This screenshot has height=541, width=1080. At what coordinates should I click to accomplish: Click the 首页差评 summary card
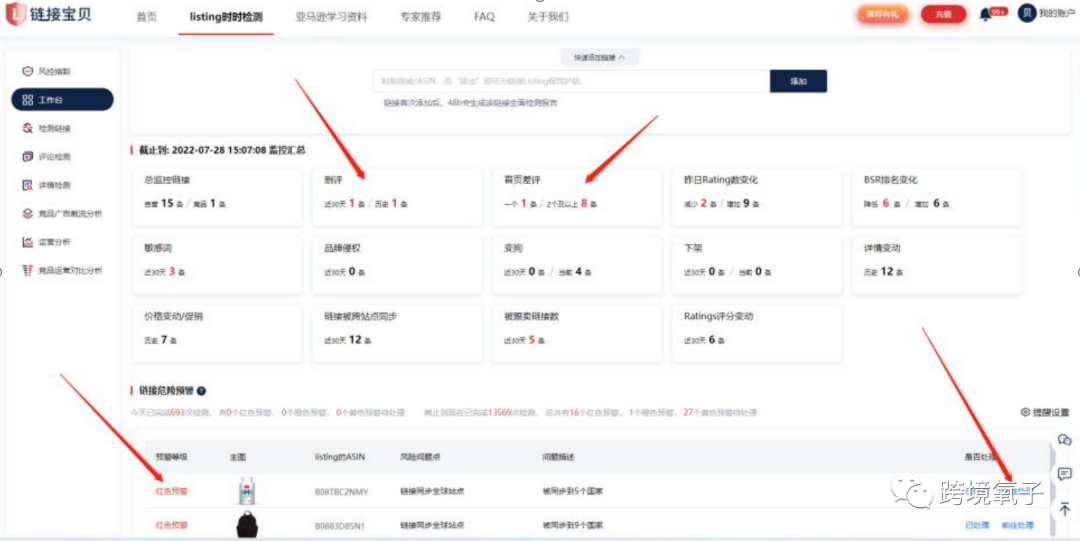point(577,196)
